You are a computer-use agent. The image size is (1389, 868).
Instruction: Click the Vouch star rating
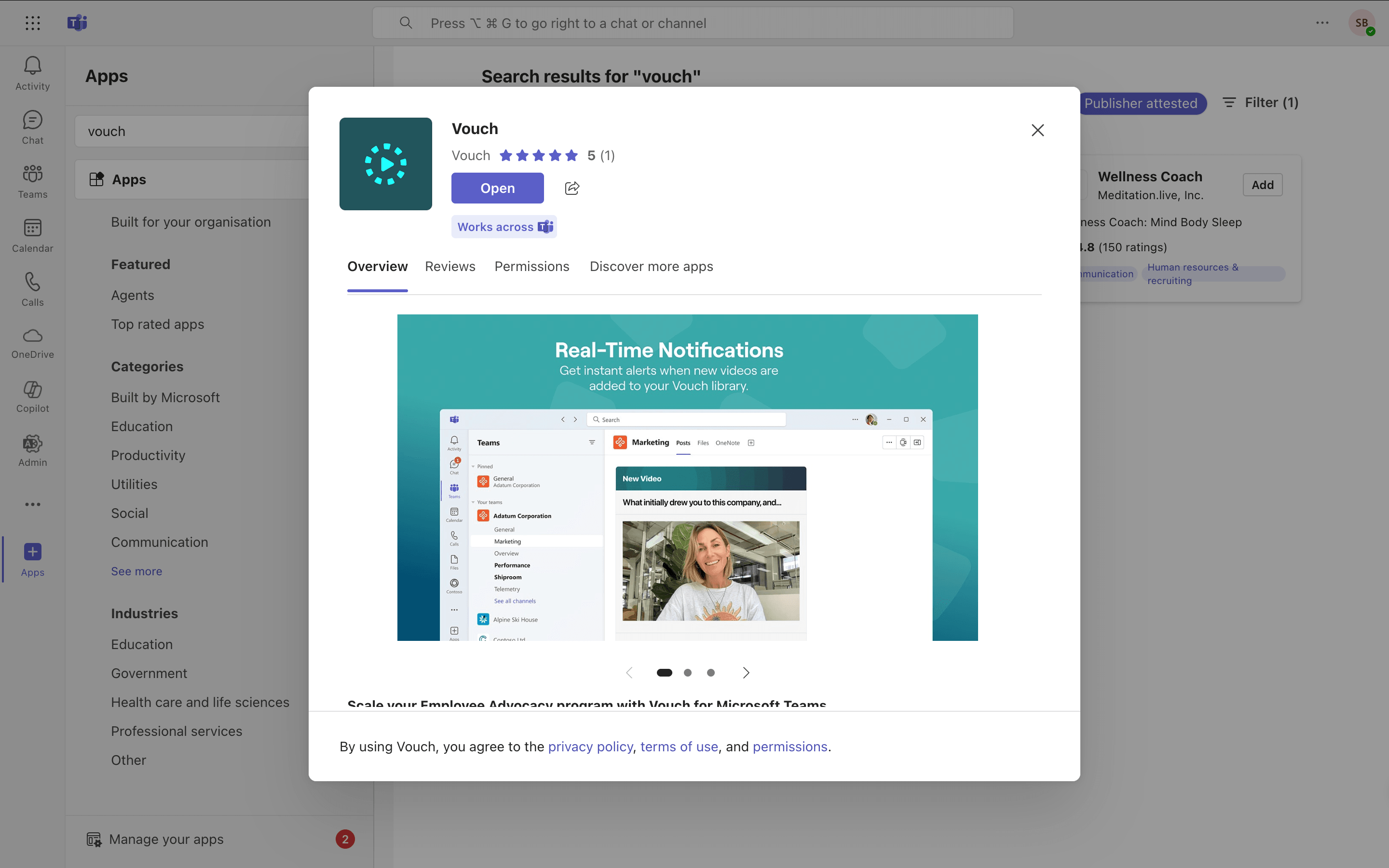pos(538,156)
